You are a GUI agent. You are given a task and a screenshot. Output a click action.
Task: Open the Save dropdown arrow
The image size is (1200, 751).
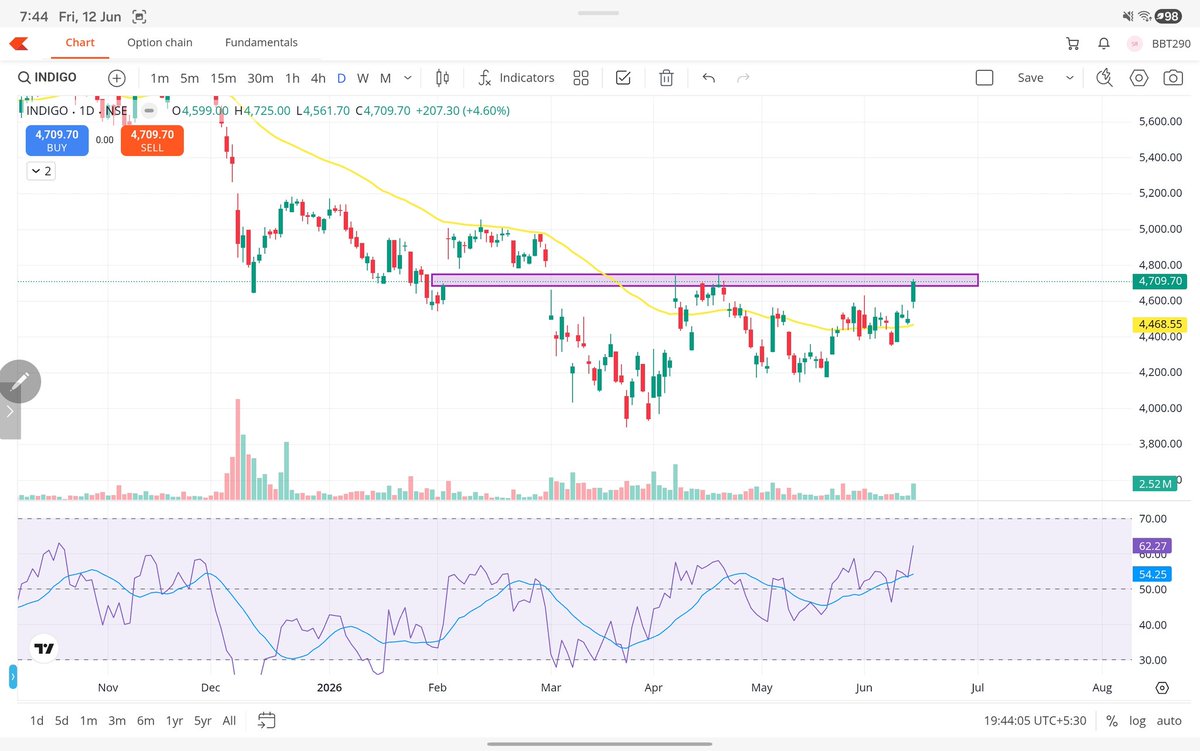click(1070, 77)
